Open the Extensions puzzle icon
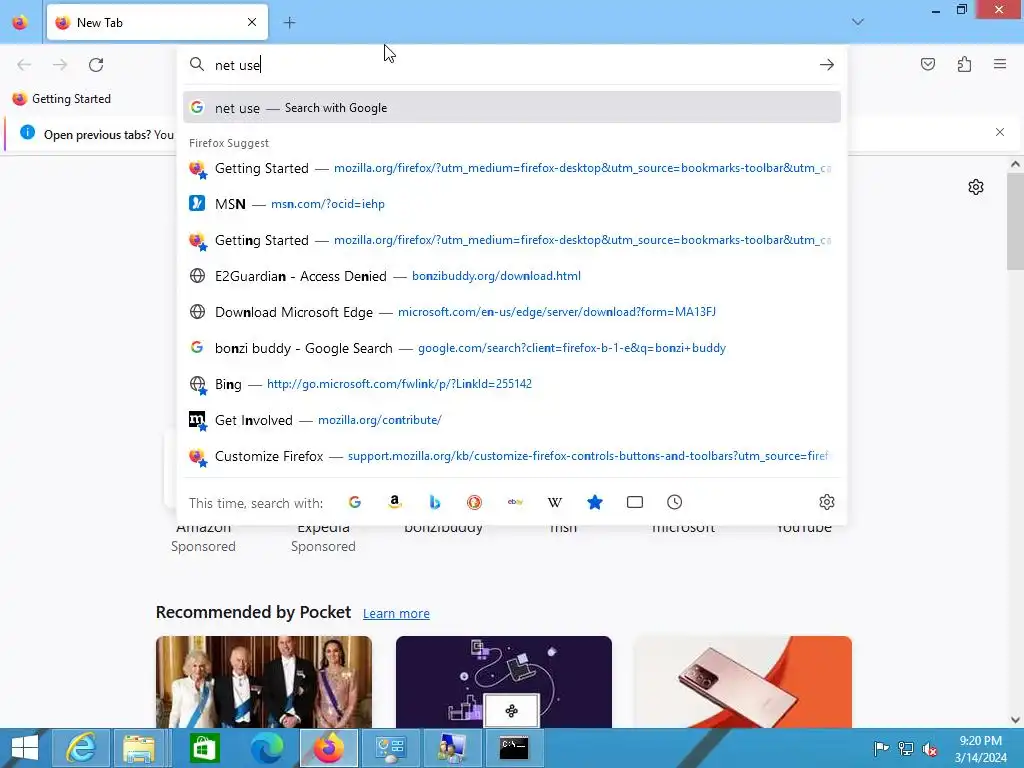The image size is (1024, 768). pos(964,64)
